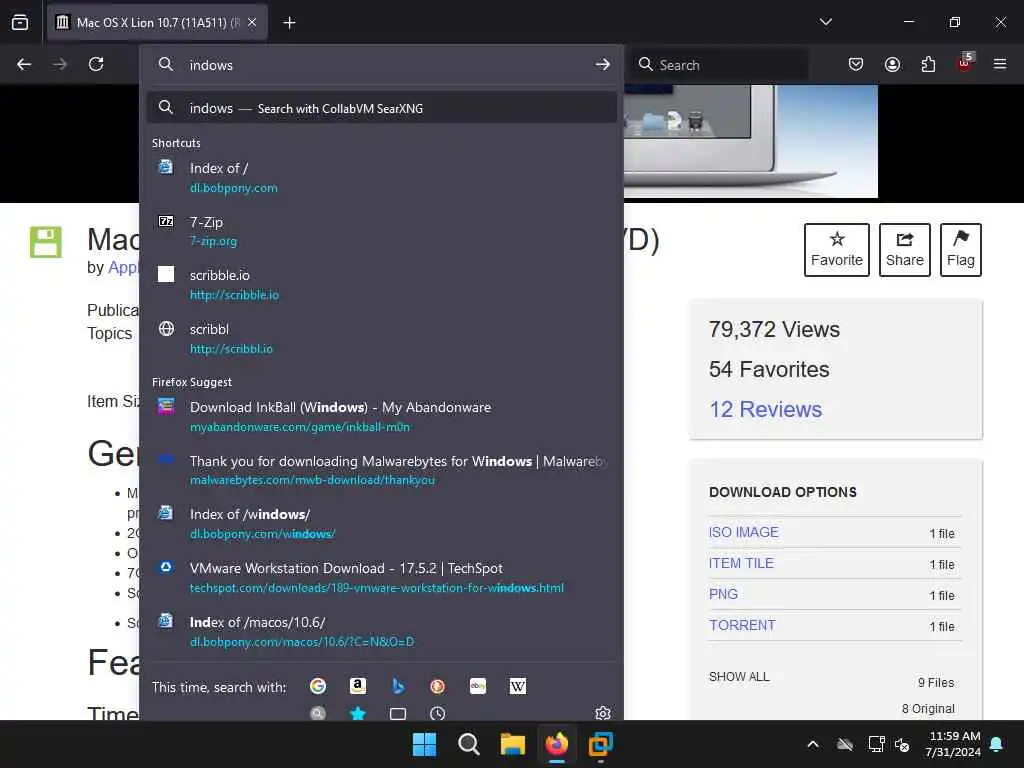Open the 12 Reviews link
This screenshot has height=768, width=1024.
(765, 409)
